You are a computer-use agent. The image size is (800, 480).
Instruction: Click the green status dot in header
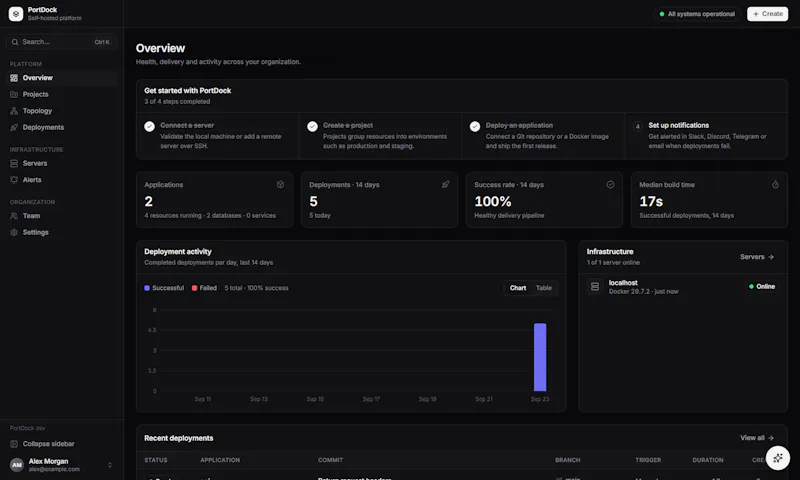[x=662, y=14]
